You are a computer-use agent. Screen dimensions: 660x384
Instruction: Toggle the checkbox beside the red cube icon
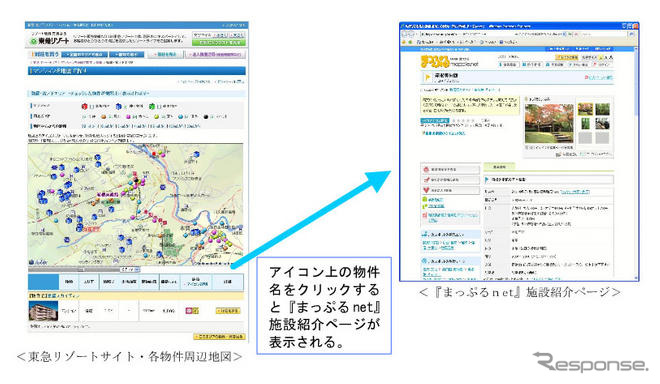91,107
